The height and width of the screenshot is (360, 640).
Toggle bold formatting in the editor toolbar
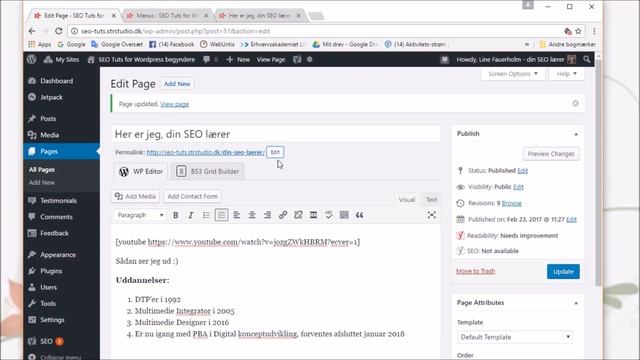coord(176,215)
